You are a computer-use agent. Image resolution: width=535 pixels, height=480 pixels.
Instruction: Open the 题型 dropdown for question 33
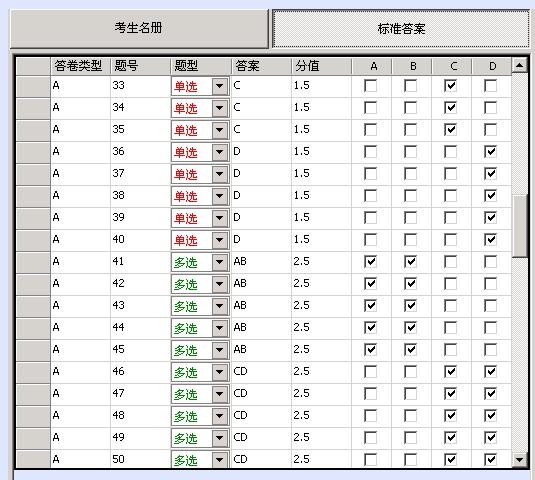pos(219,86)
